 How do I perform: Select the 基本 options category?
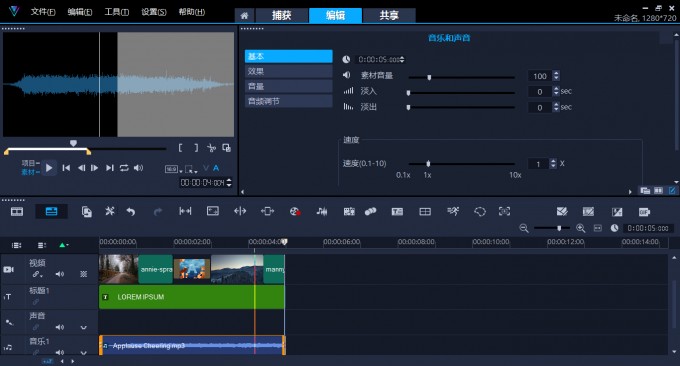coord(288,56)
